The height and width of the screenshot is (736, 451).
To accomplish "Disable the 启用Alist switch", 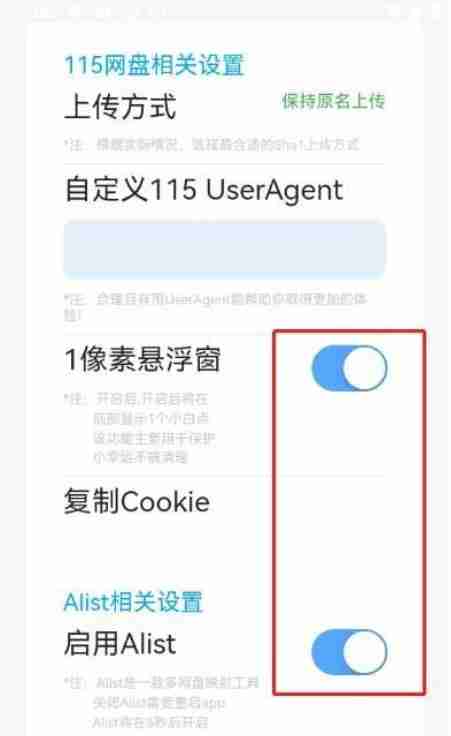I will [x=350, y=652].
